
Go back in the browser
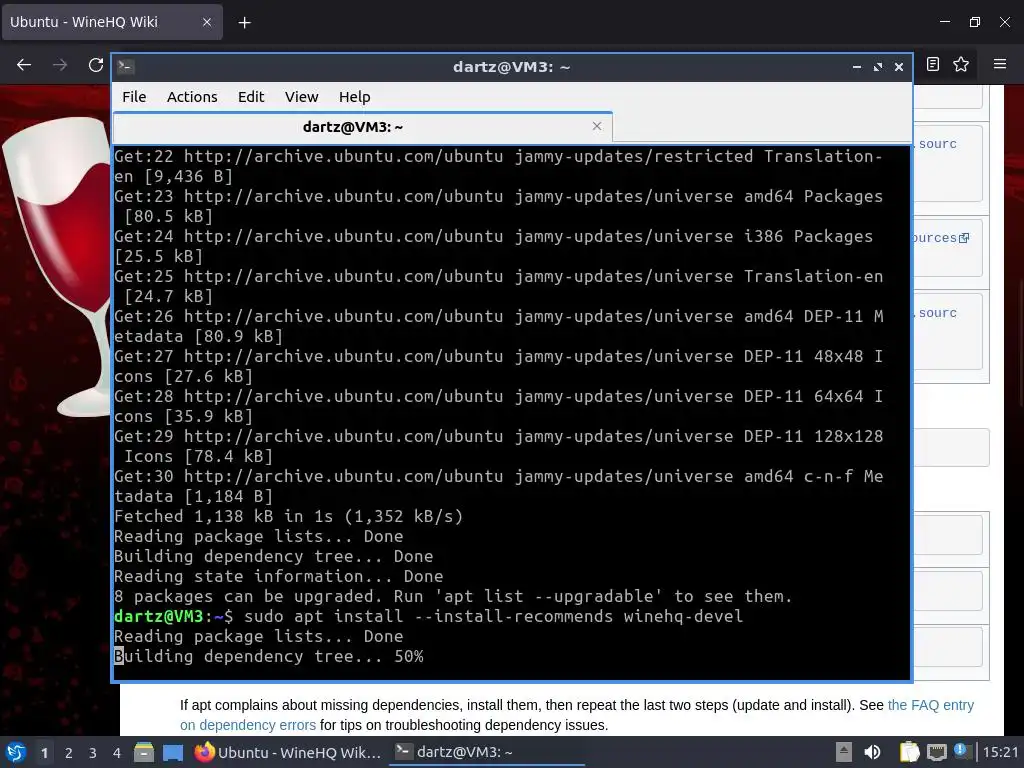[24, 65]
